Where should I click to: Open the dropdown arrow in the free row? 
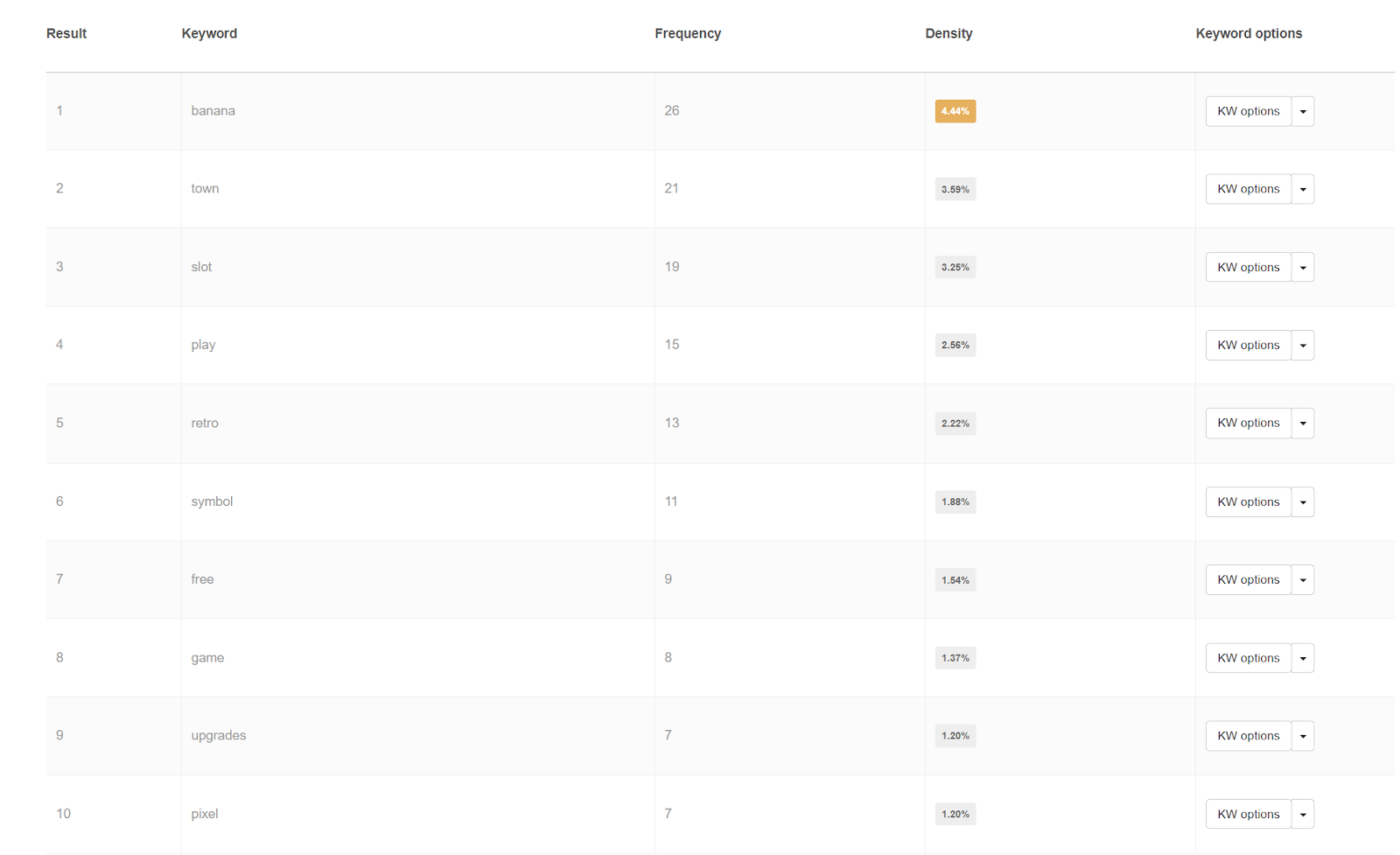[1302, 579]
